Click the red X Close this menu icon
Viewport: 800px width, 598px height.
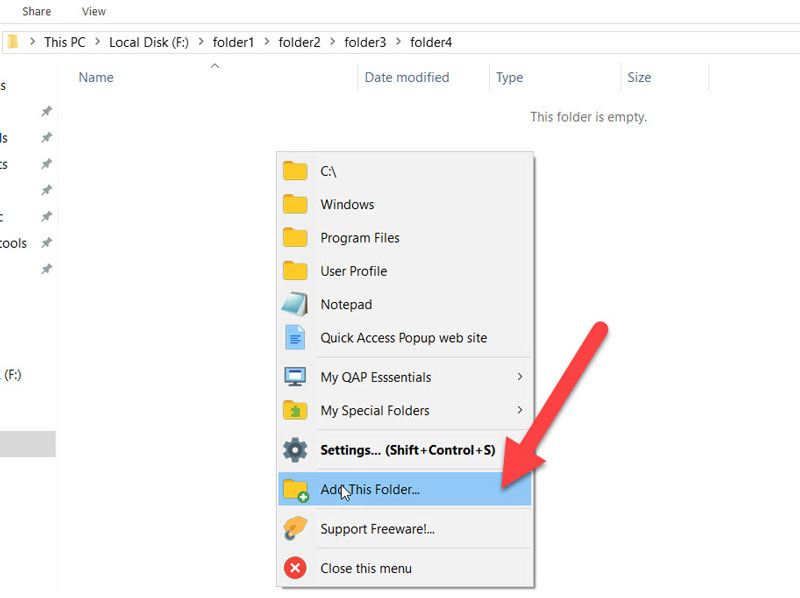coord(295,568)
